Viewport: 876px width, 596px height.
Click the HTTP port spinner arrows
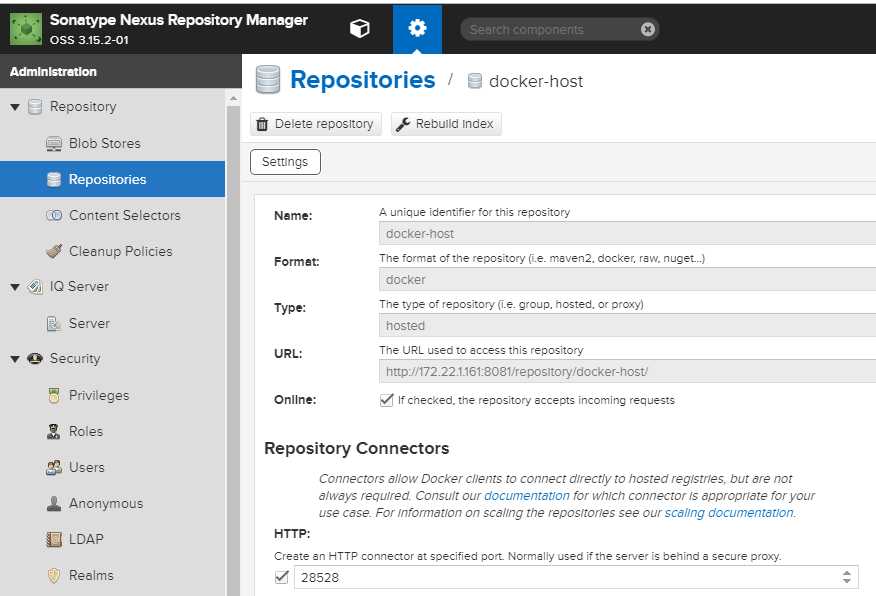point(846,577)
